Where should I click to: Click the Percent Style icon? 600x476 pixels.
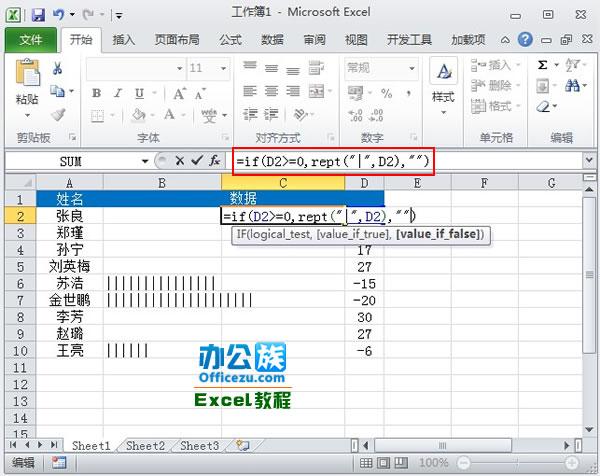[386, 93]
